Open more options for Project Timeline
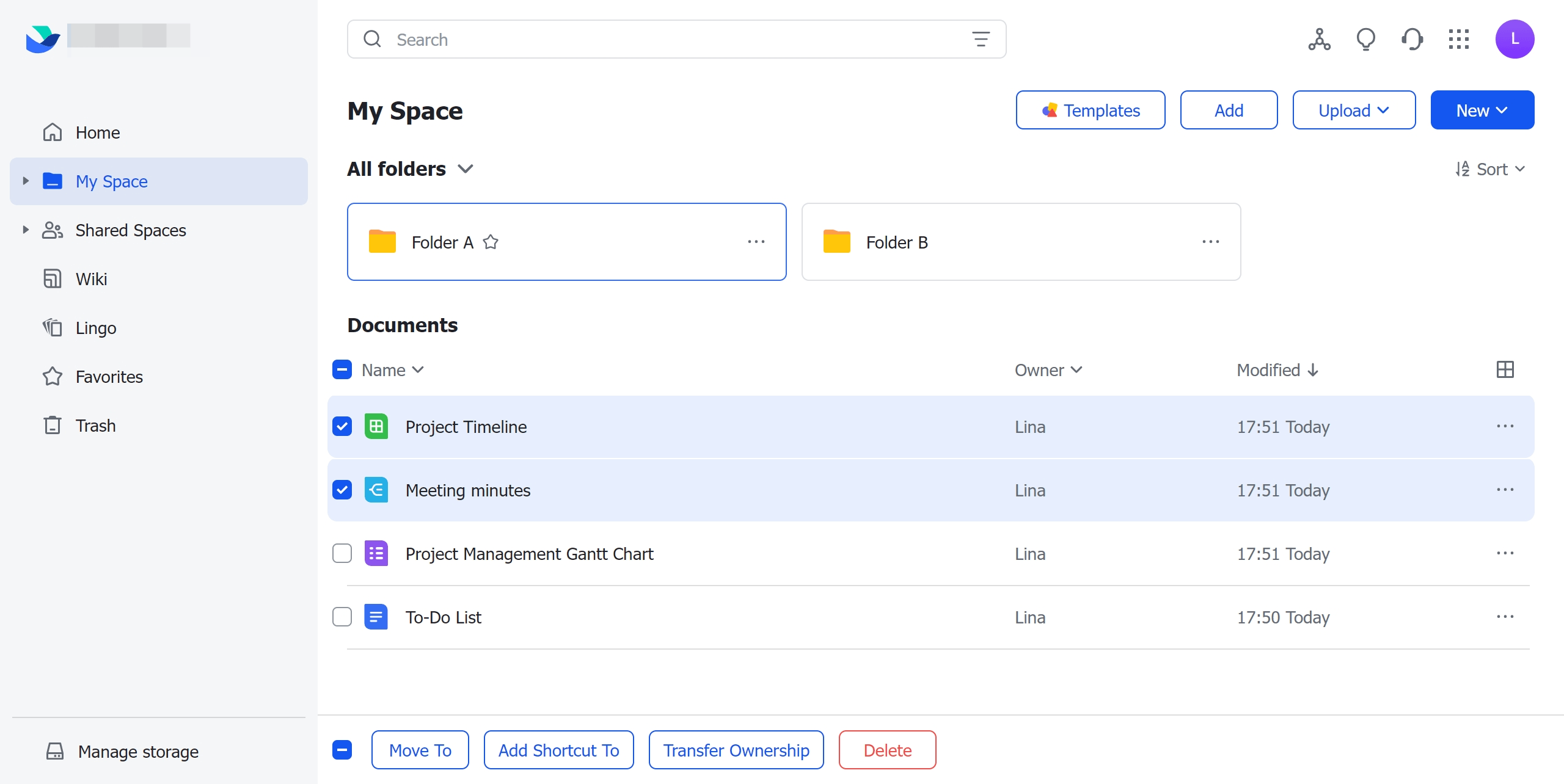The width and height of the screenshot is (1564, 784). click(1505, 426)
